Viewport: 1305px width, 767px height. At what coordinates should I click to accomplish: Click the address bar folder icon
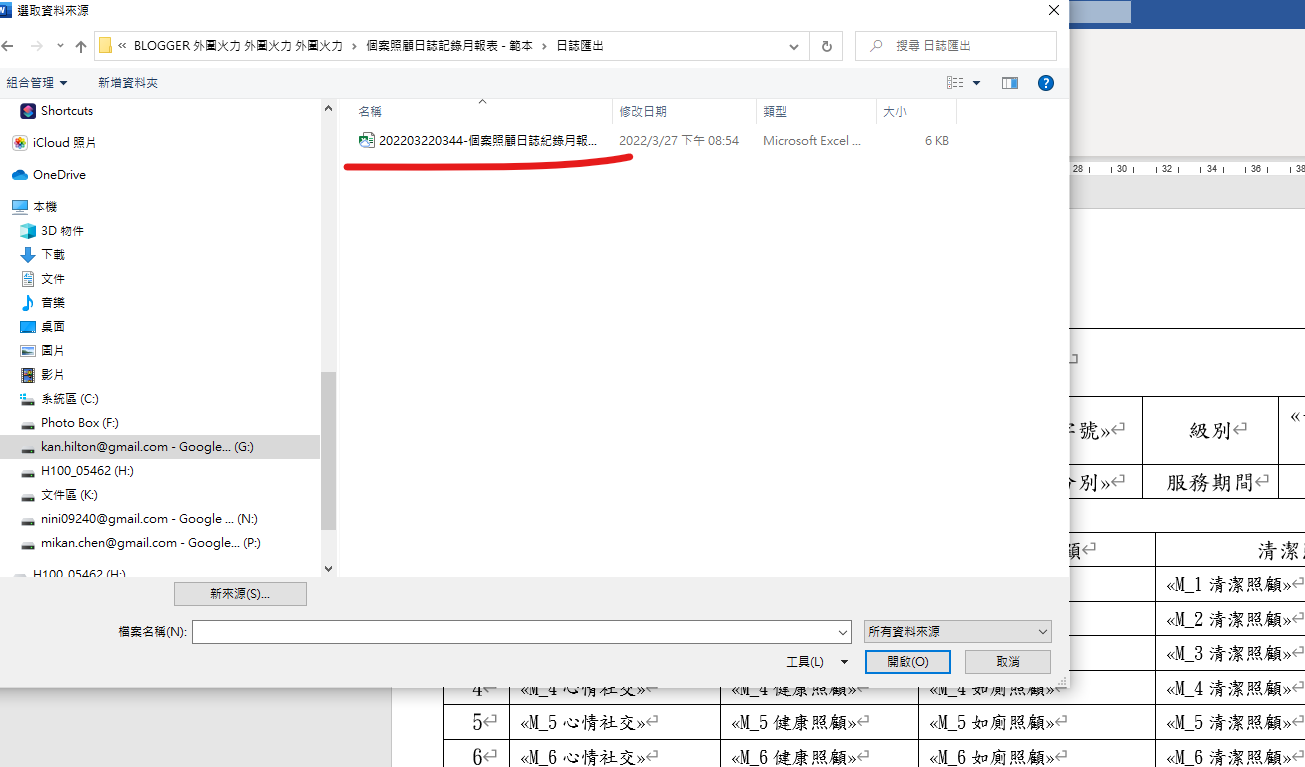[105, 46]
